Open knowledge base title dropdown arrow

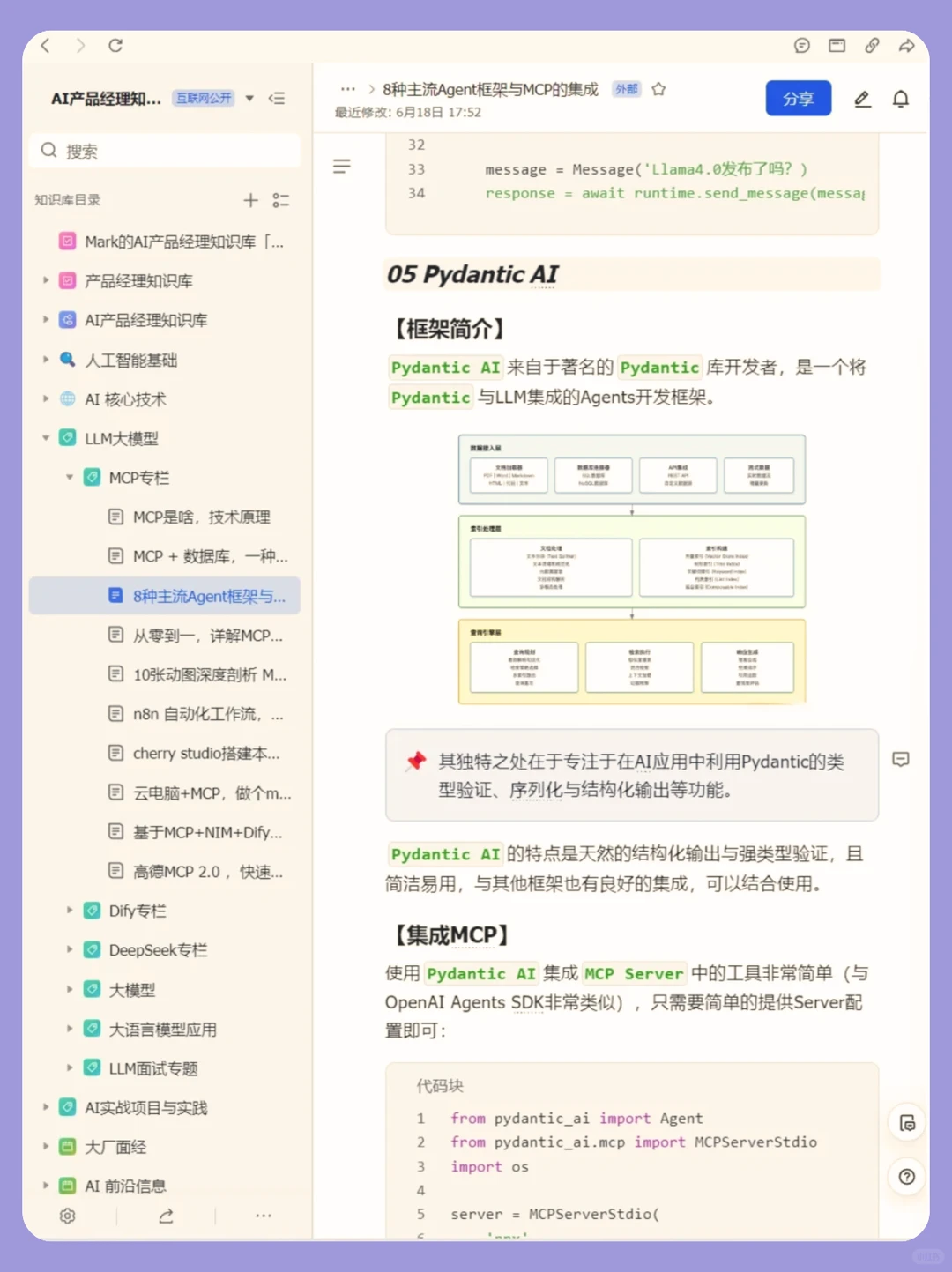click(x=249, y=98)
